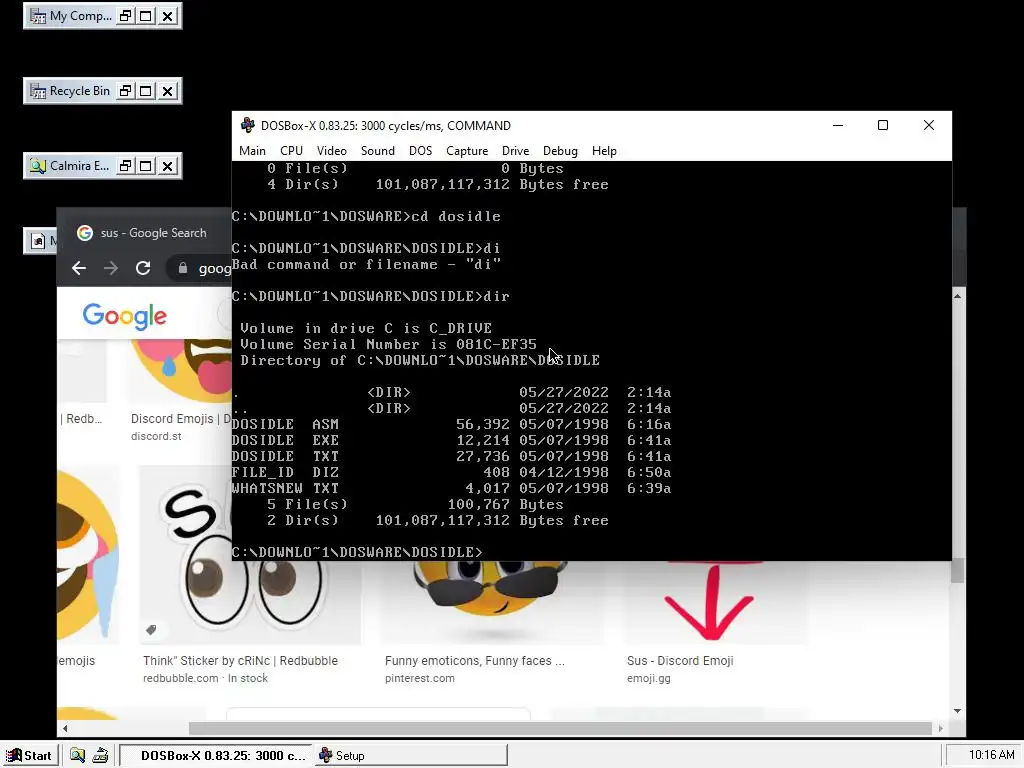The width and height of the screenshot is (1024, 768).
Task: Click browser horizontal scrollbar right arrow
Action: point(940,728)
